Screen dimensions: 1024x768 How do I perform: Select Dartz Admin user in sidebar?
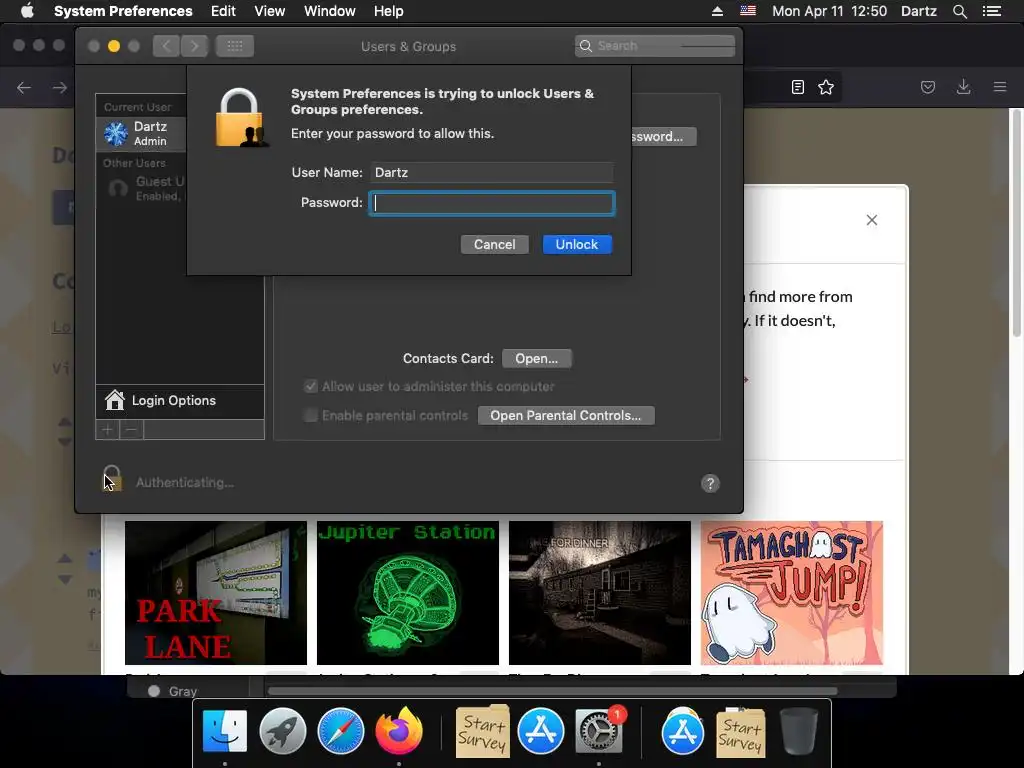(141, 133)
